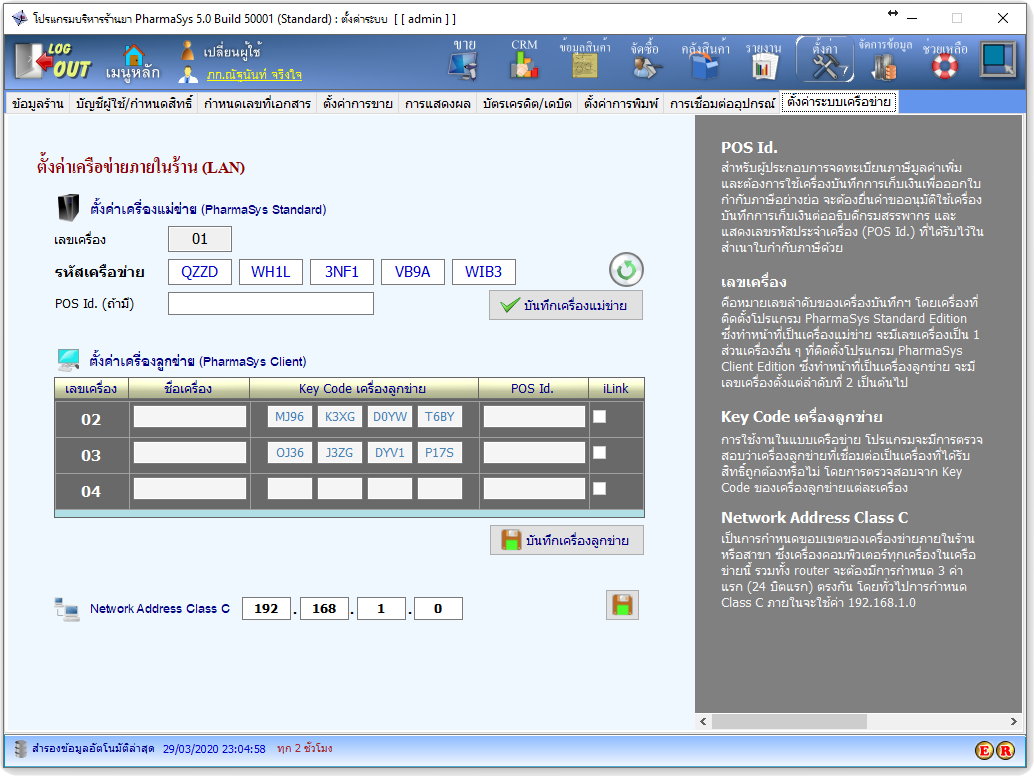Switch to the ตั้งค่าการพิมพ์ tab
The image size is (1034, 776).
point(621,104)
